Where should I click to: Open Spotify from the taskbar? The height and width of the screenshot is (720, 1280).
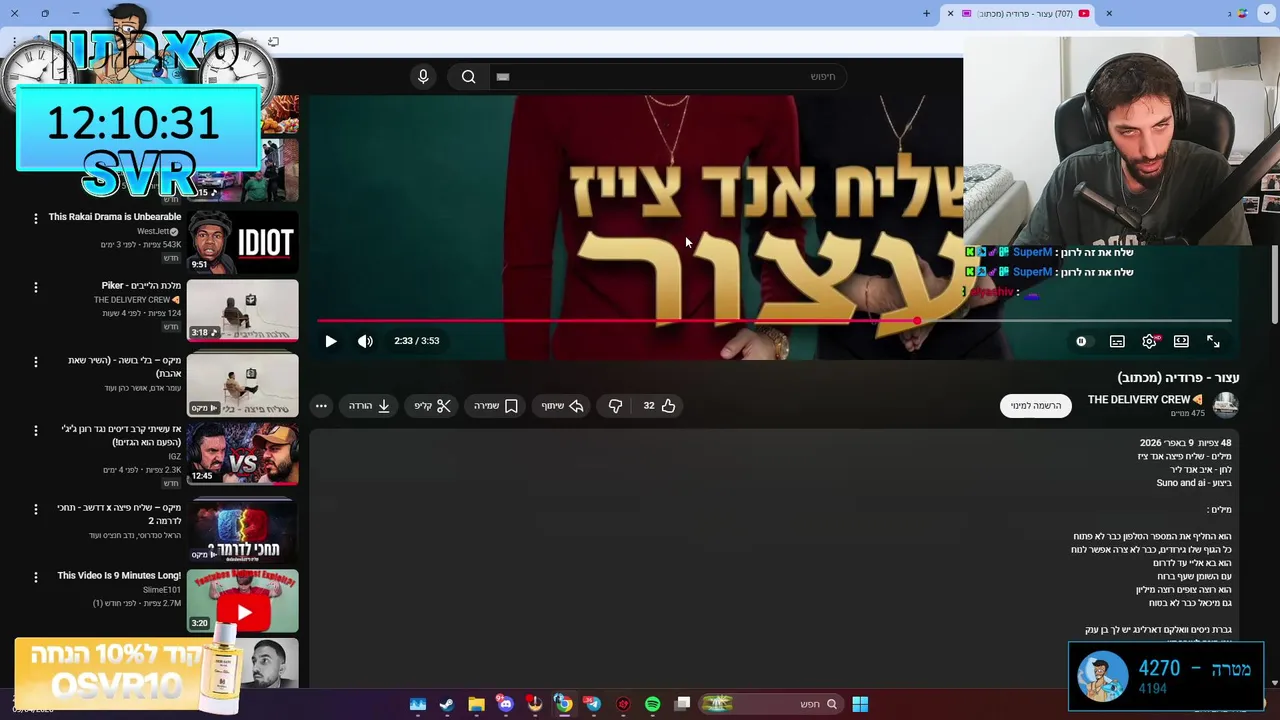653,704
